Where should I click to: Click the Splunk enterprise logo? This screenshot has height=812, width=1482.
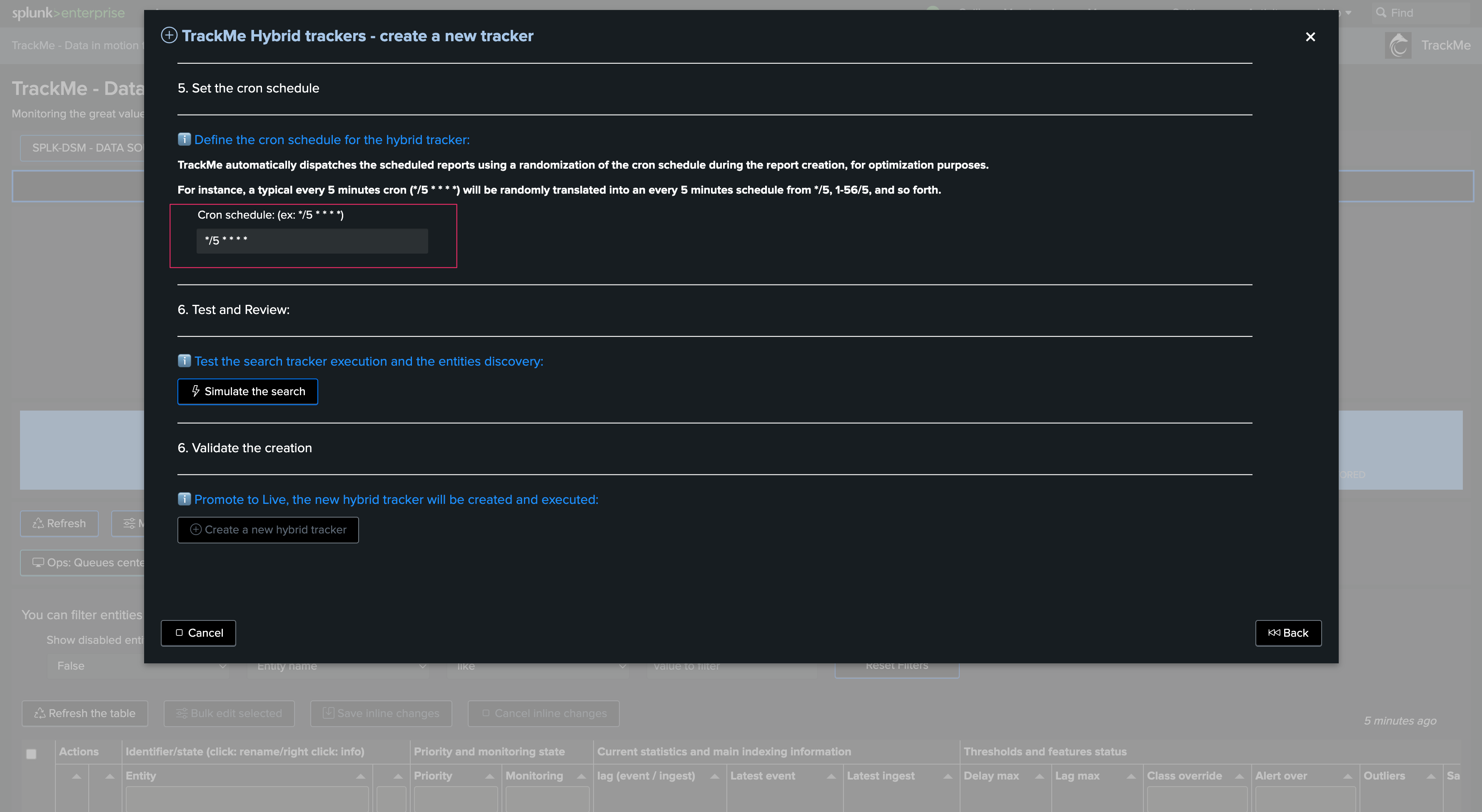[x=68, y=12]
